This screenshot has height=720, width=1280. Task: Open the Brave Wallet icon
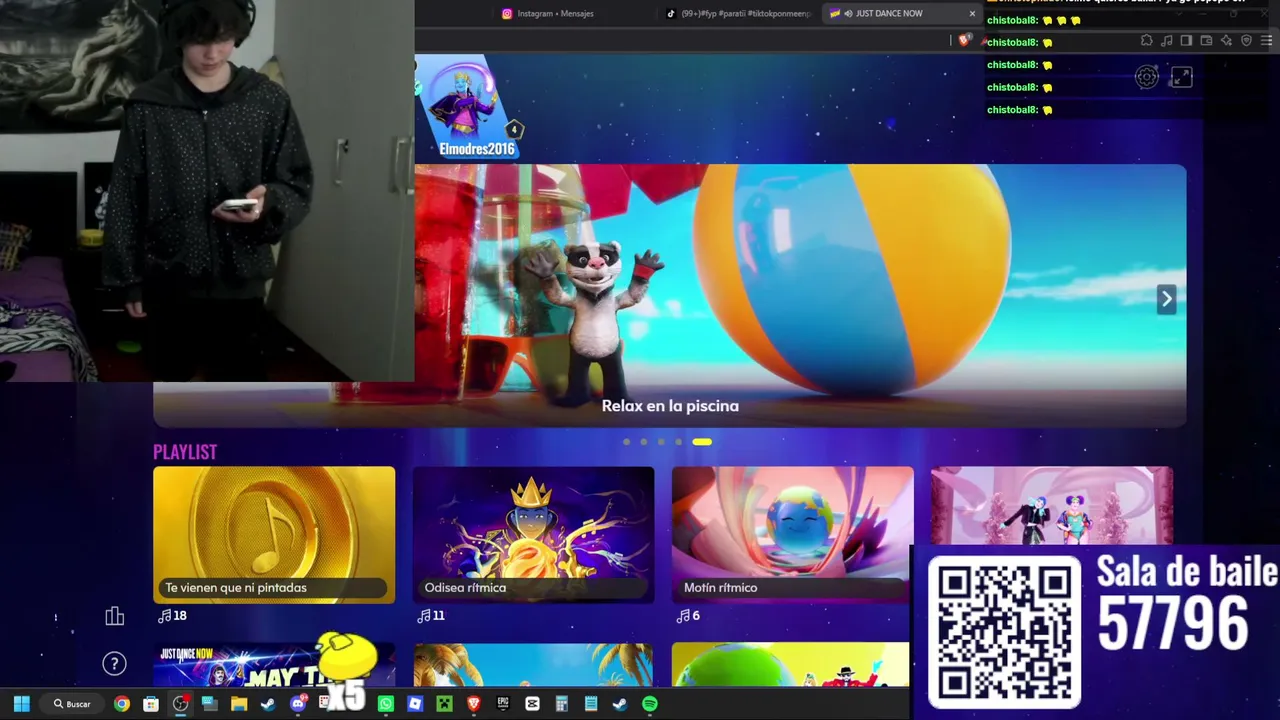(x=1206, y=41)
